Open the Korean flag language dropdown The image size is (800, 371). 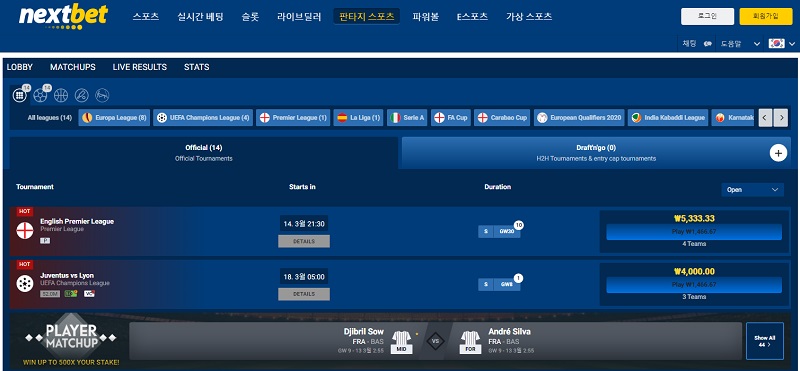coord(782,44)
